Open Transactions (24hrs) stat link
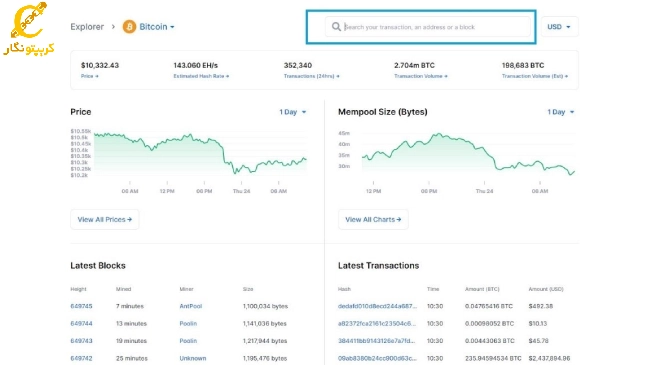This screenshot has height=365, width=650. [x=311, y=76]
